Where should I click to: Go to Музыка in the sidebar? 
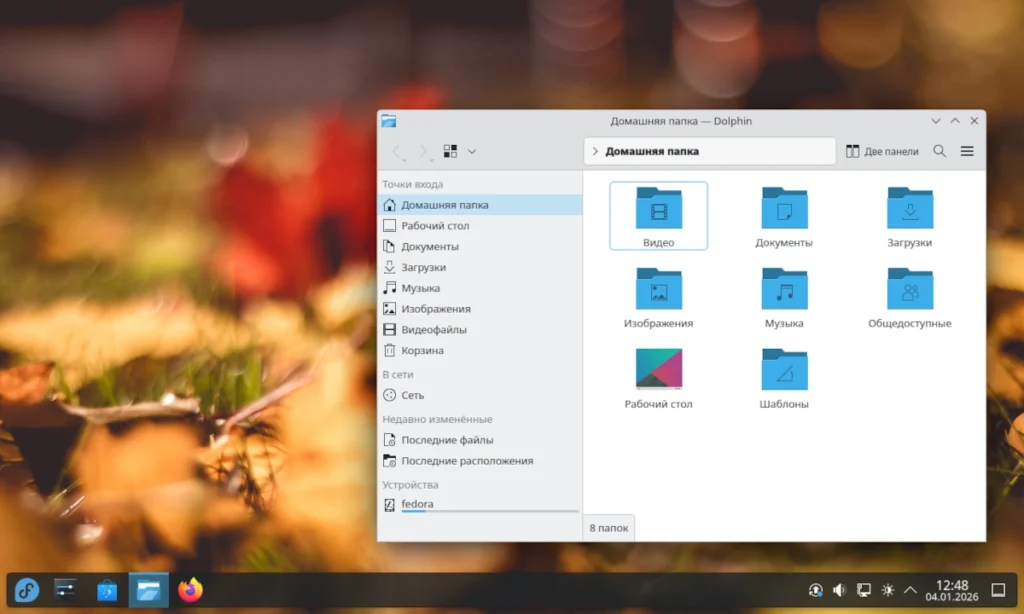pos(480,288)
